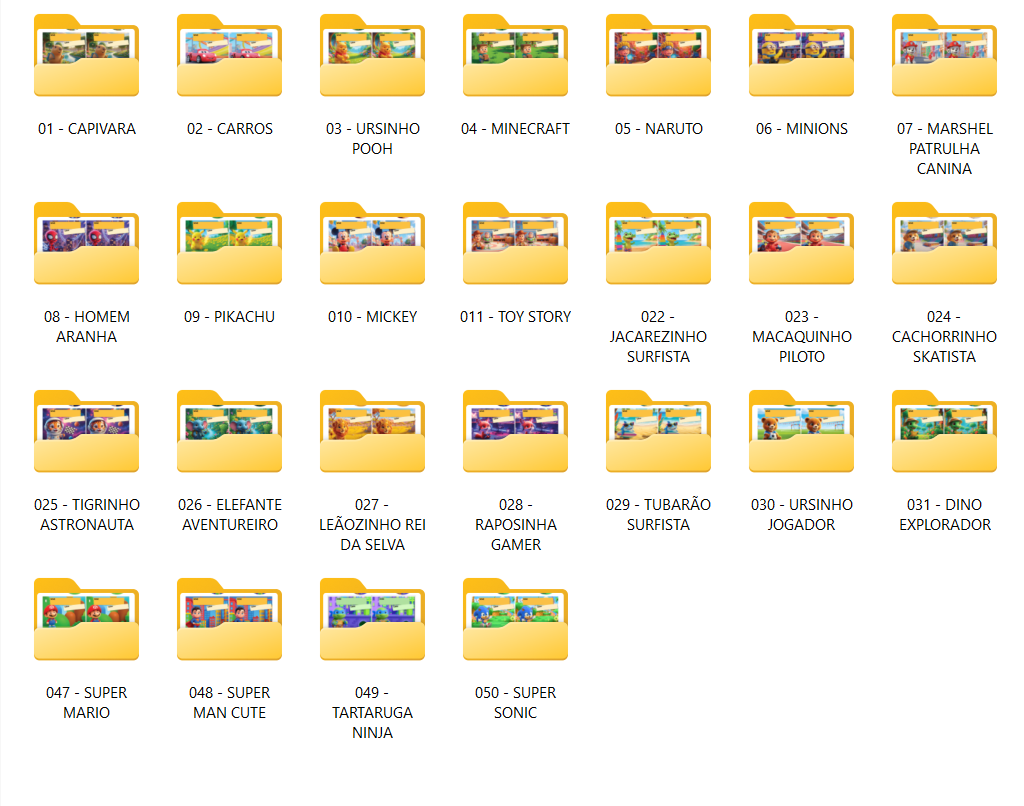This screenshot has width=1024, height=806.
Task: Select the 047 - SUPER MARIO folder icon
Action: click(x=86, y=621)
